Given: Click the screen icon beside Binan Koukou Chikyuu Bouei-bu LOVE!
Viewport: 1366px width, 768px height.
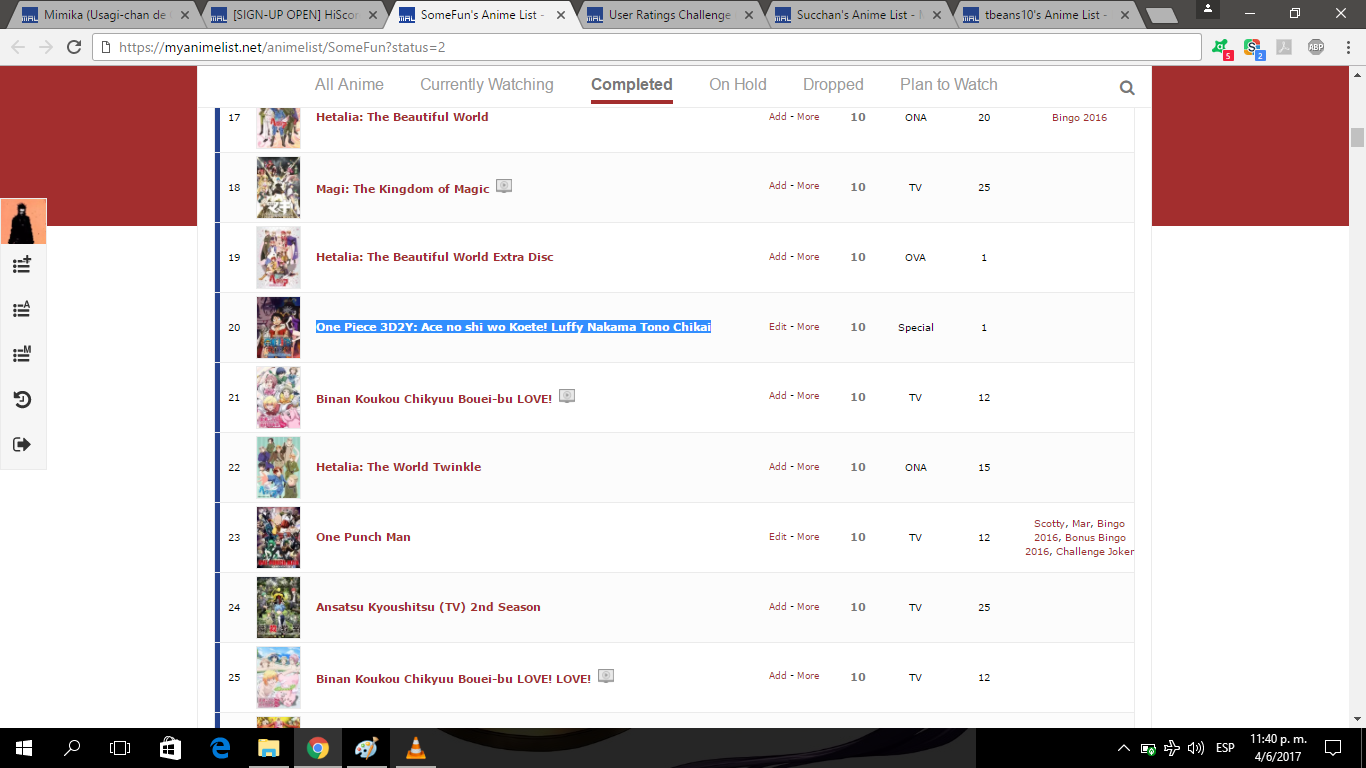Looking at the screenshot, I should point(567,396).
